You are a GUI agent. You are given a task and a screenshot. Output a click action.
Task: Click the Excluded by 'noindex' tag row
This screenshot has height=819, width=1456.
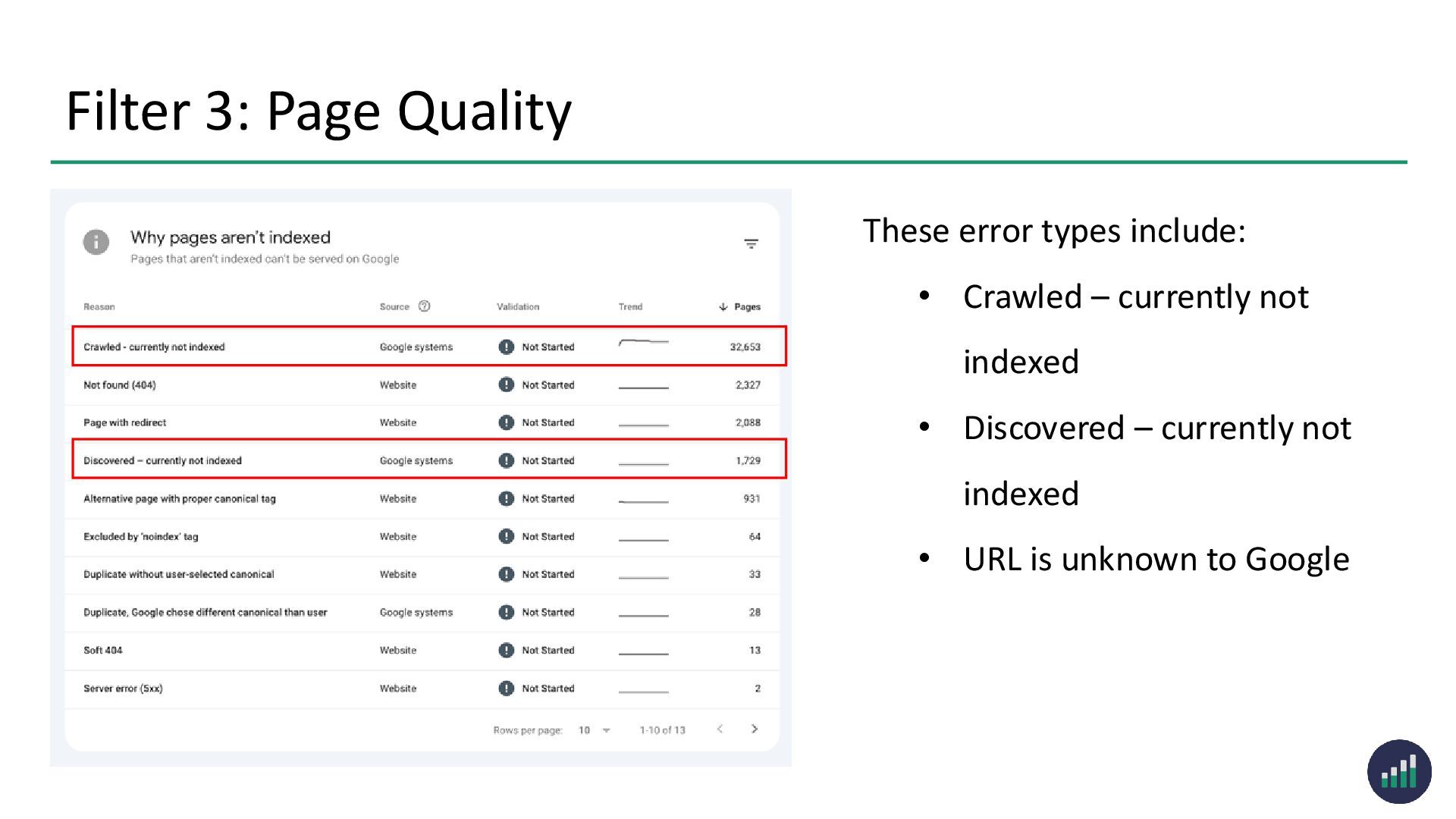point(141,536)
